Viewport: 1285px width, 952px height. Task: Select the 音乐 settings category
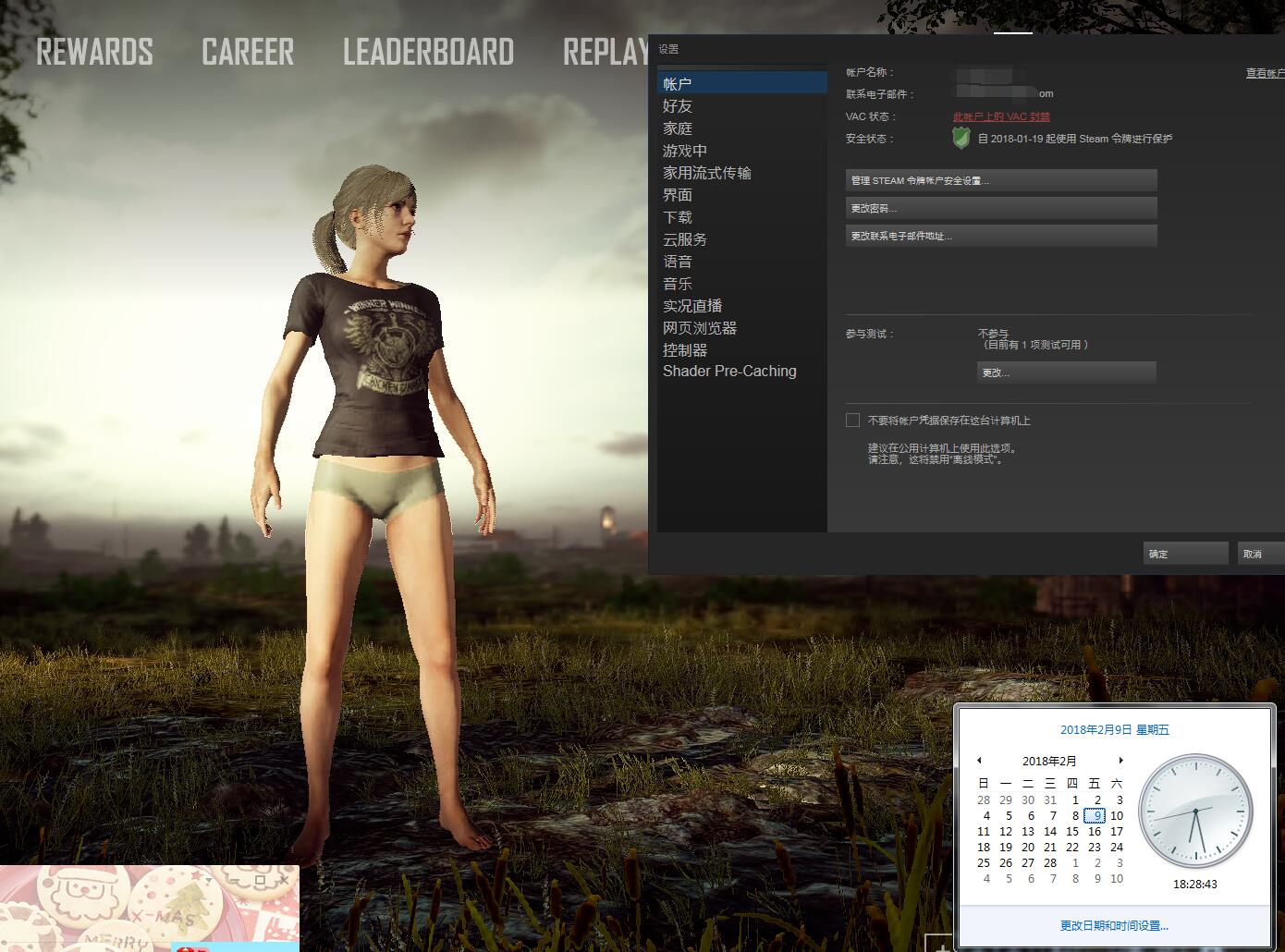(x=742, y=284)
